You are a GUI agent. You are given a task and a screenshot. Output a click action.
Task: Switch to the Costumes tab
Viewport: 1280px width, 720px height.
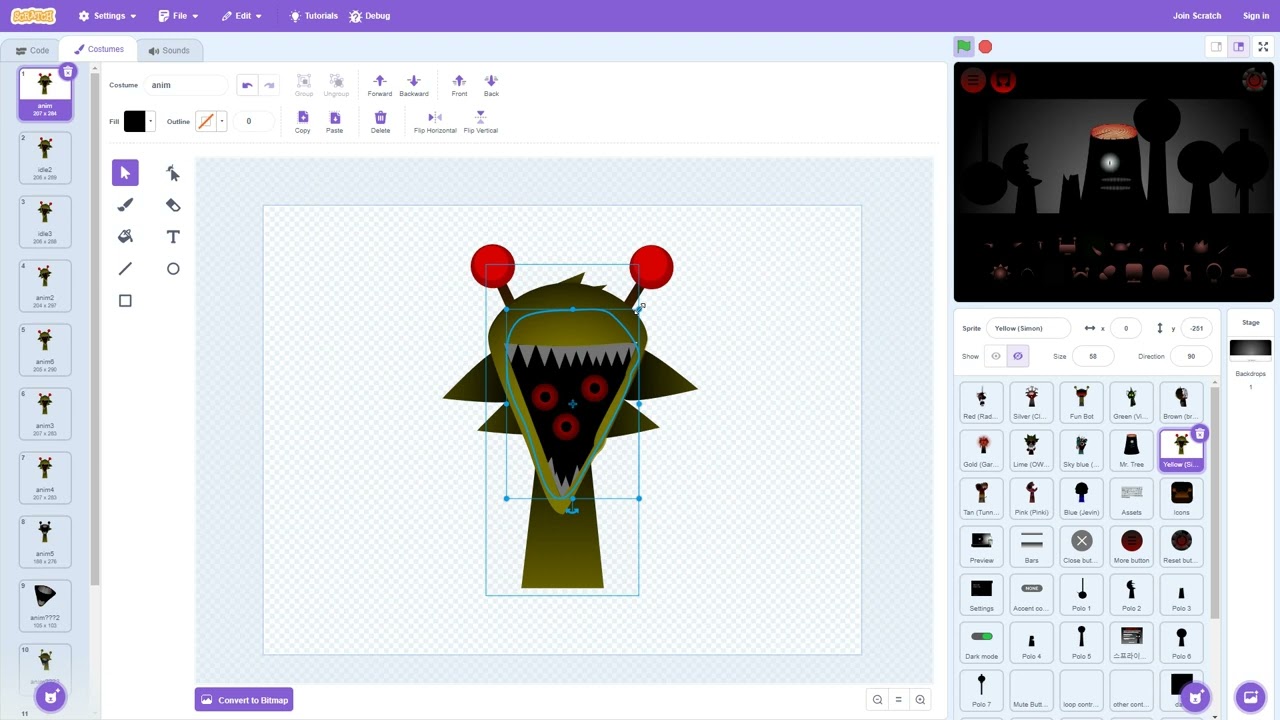(x=99, y=49)
